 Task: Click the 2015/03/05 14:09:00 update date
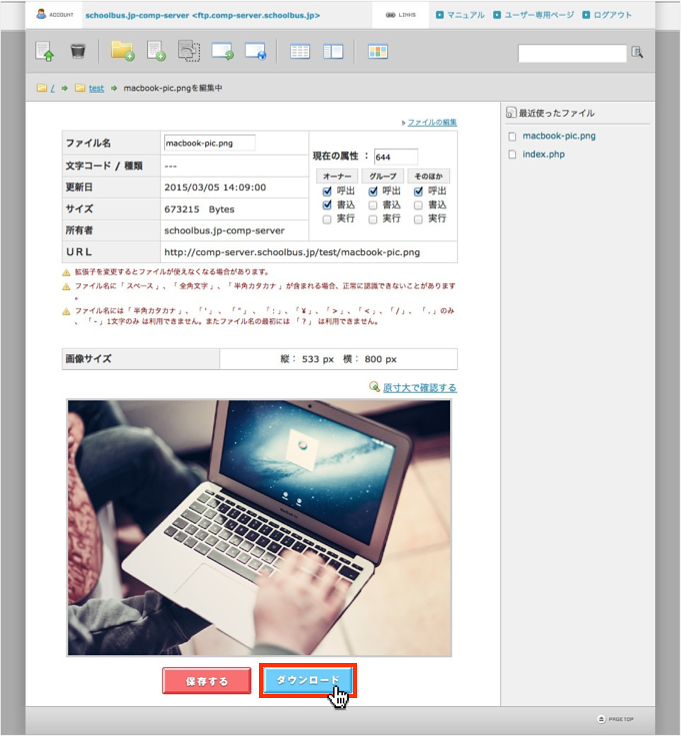(x=215, y=187)
